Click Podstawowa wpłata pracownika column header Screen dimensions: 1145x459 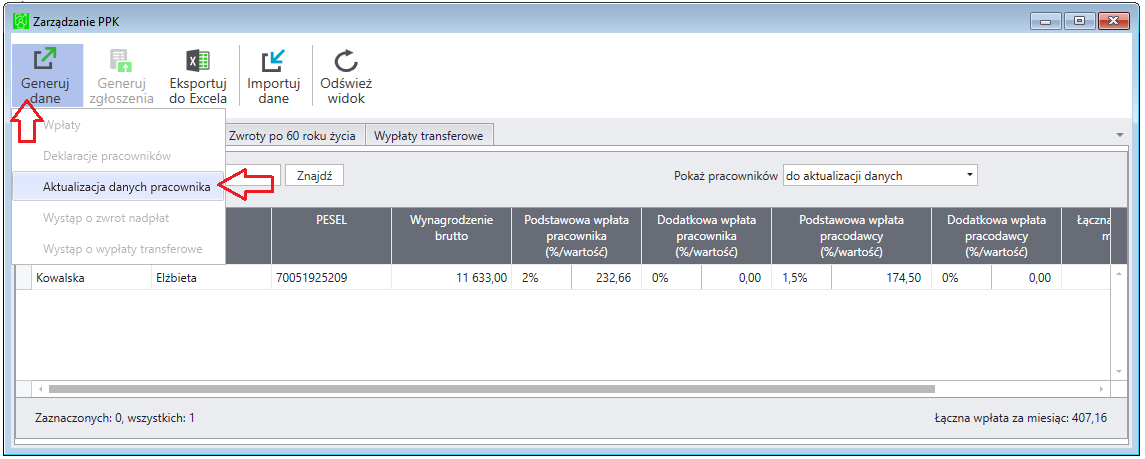(x=575, y=236)
